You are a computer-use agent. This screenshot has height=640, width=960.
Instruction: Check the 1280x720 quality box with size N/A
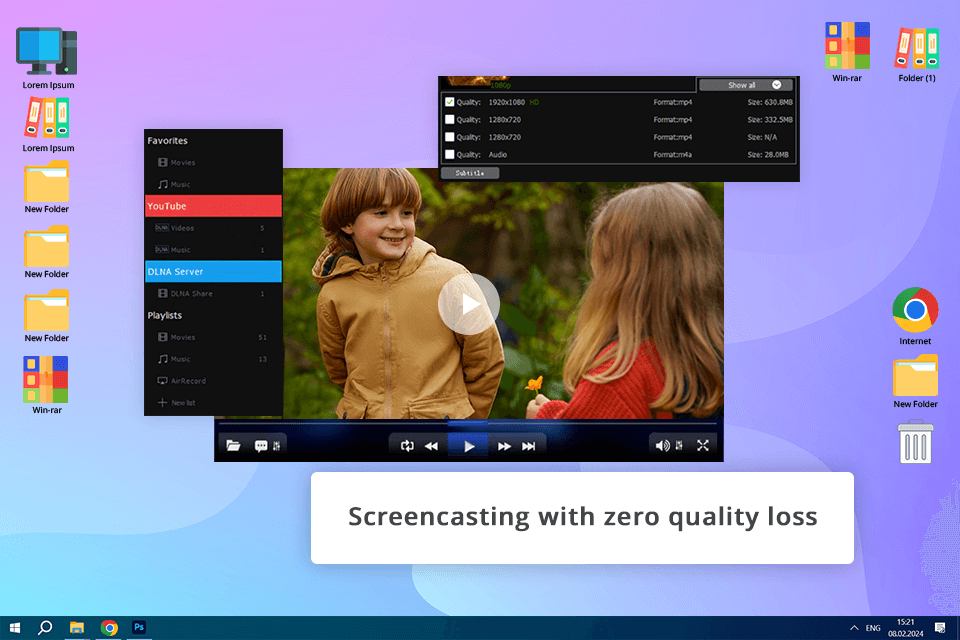[x=449, y=137]
